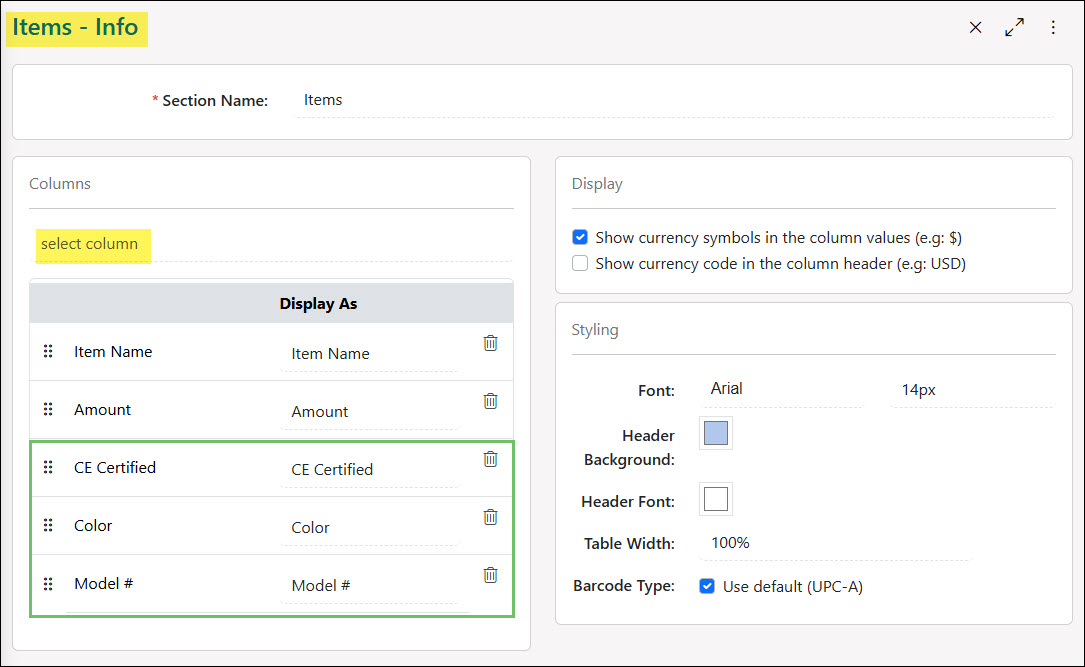
Task: Select the Color column label
Action: (93, 526)
